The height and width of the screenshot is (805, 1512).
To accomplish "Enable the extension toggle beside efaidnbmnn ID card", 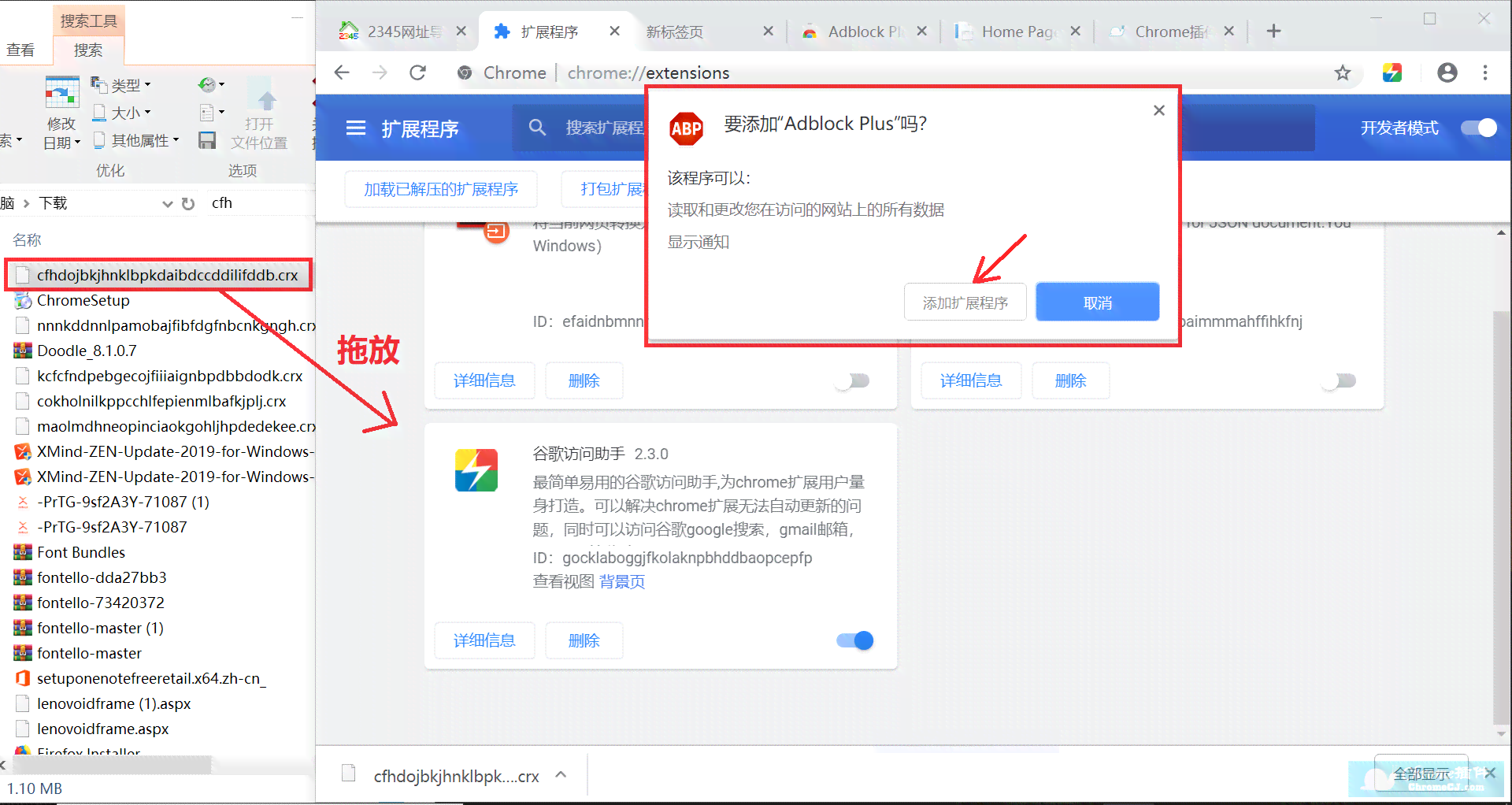I will coord(853,380).
